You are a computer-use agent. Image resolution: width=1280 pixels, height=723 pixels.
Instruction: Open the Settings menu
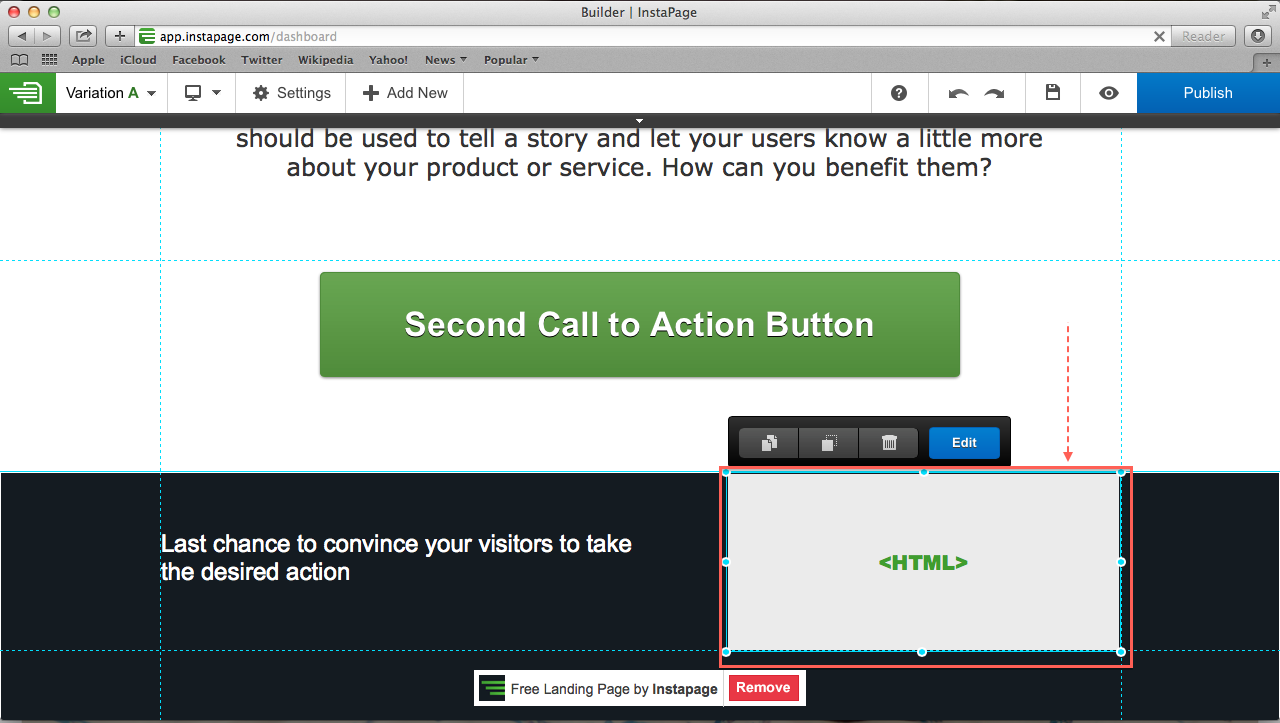pos(291,93)
